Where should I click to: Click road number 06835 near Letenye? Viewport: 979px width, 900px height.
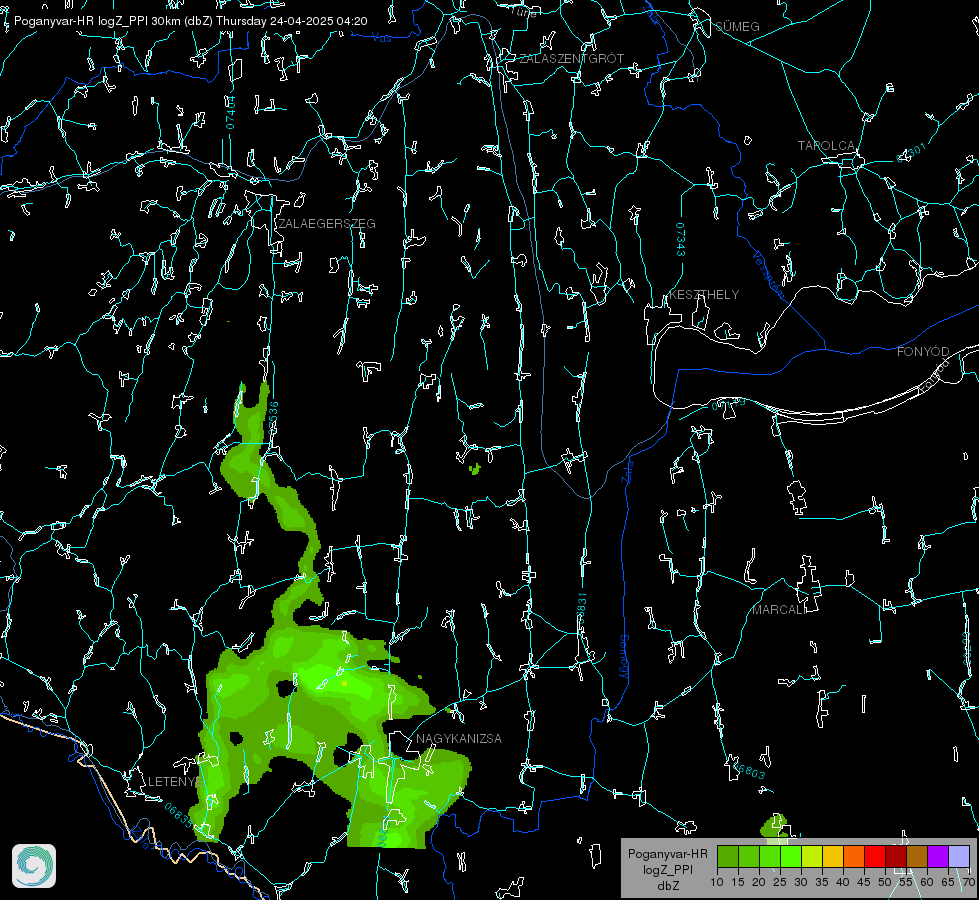coord(179,815)
